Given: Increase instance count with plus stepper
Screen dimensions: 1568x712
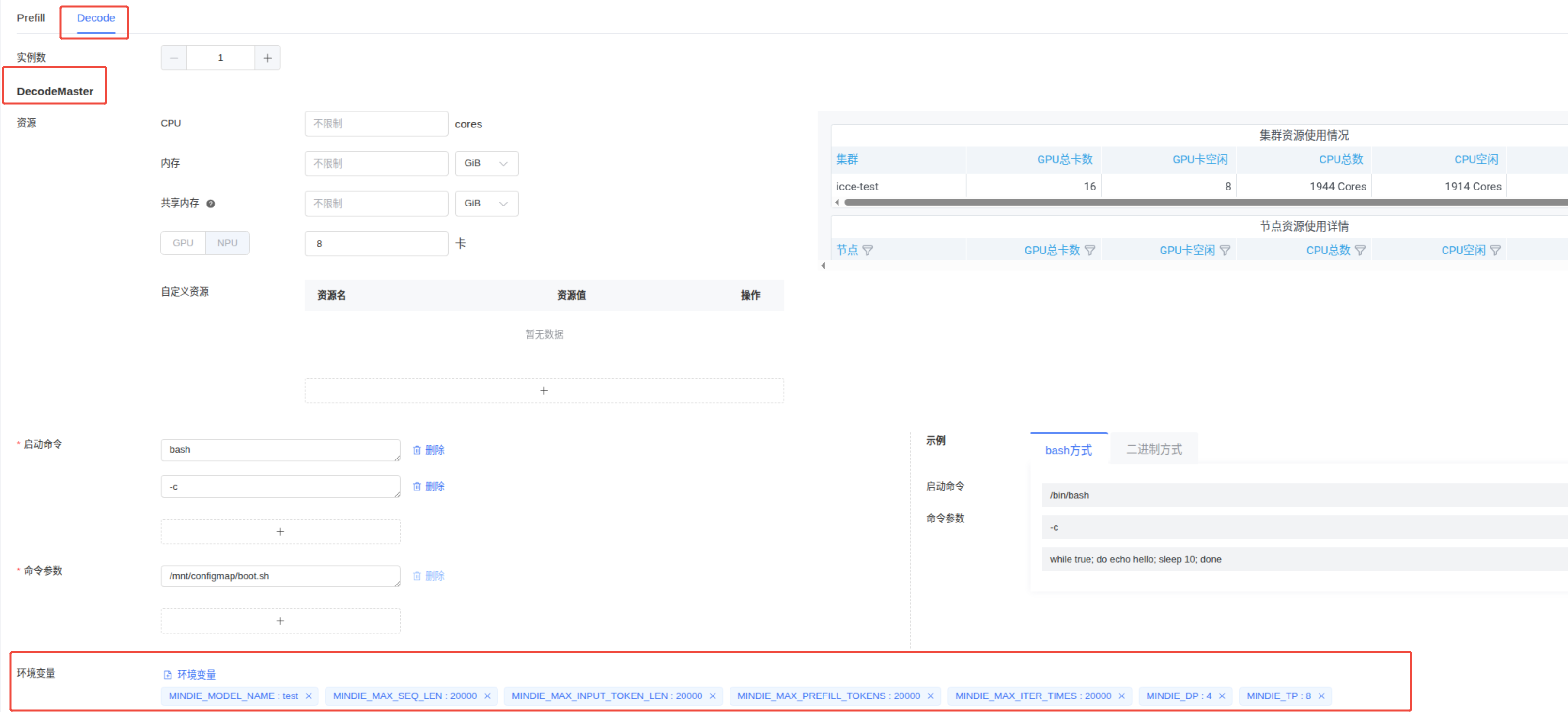Looking at the screenshot, I should coord(267,58).
